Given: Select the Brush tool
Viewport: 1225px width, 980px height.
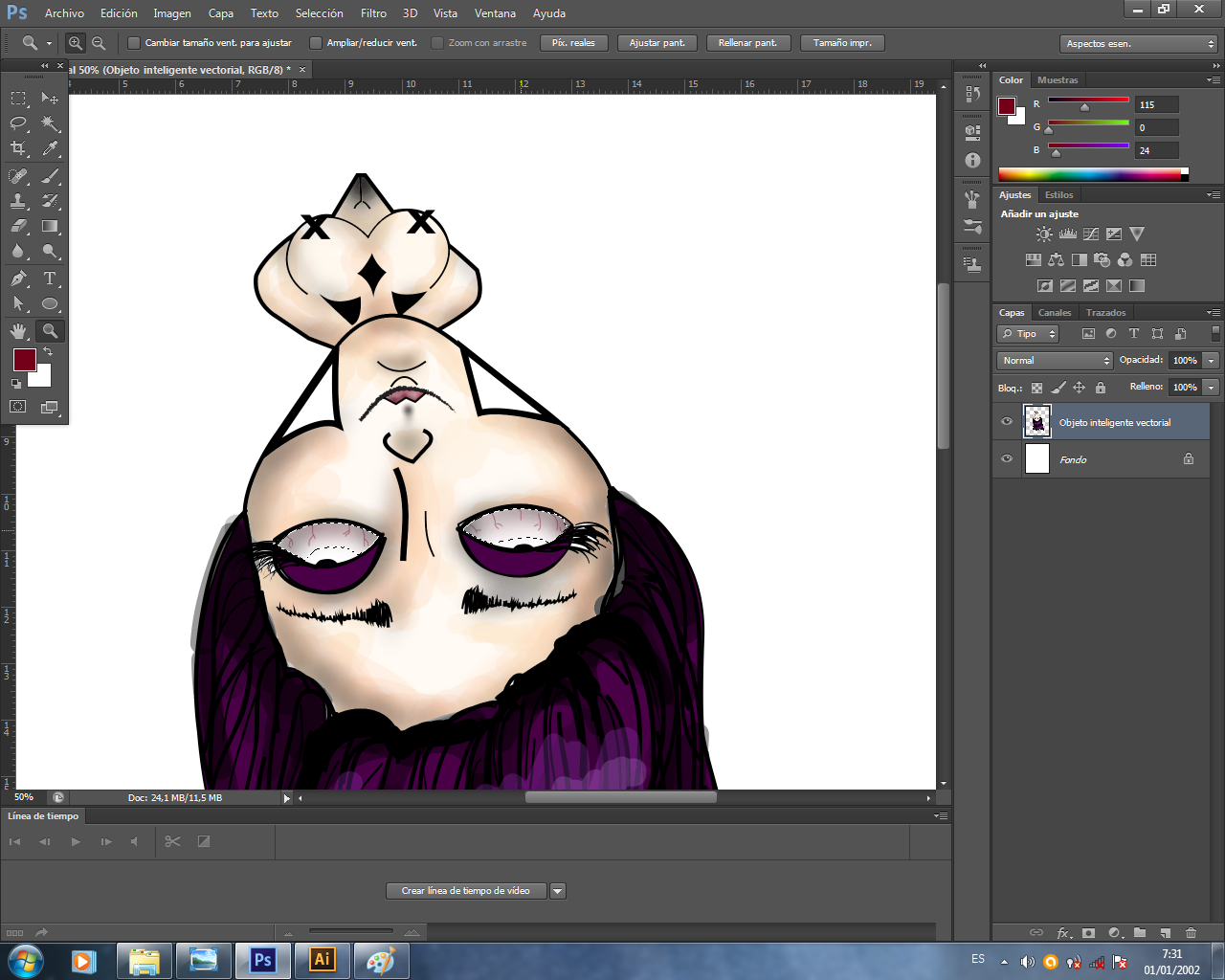Looking at the screenshot, I should tap(50, 176).
